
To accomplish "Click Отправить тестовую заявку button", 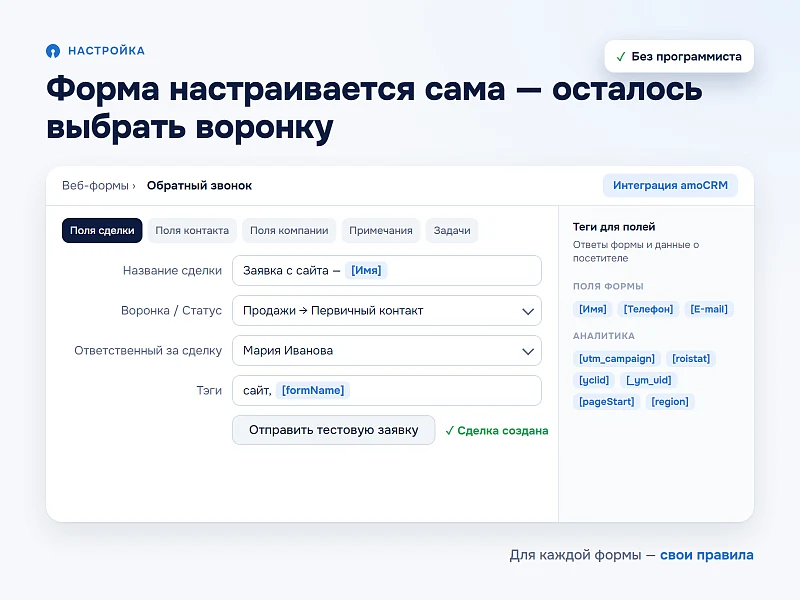I will 334,430.
